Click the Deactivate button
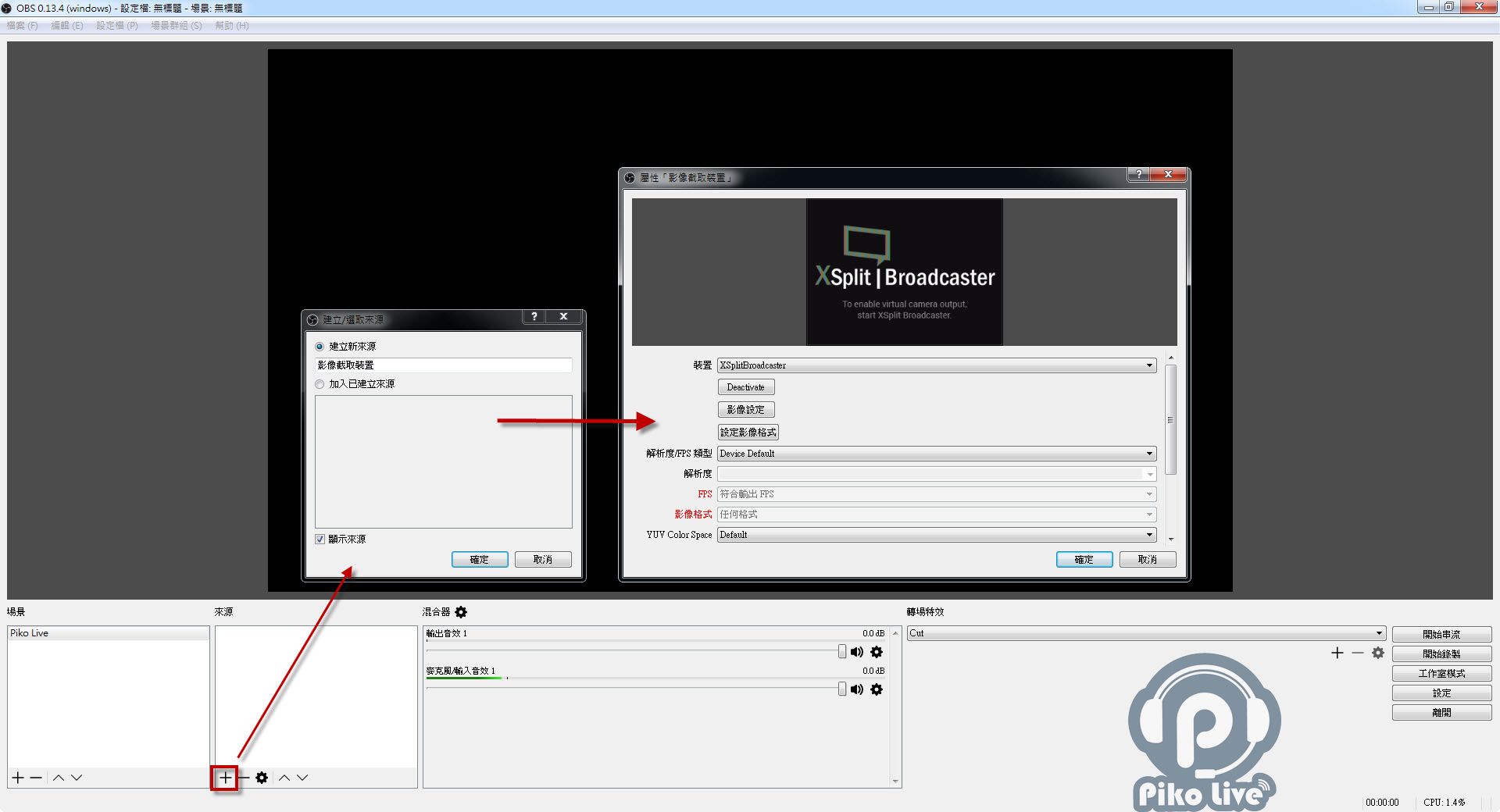 [x=746, y=387]
